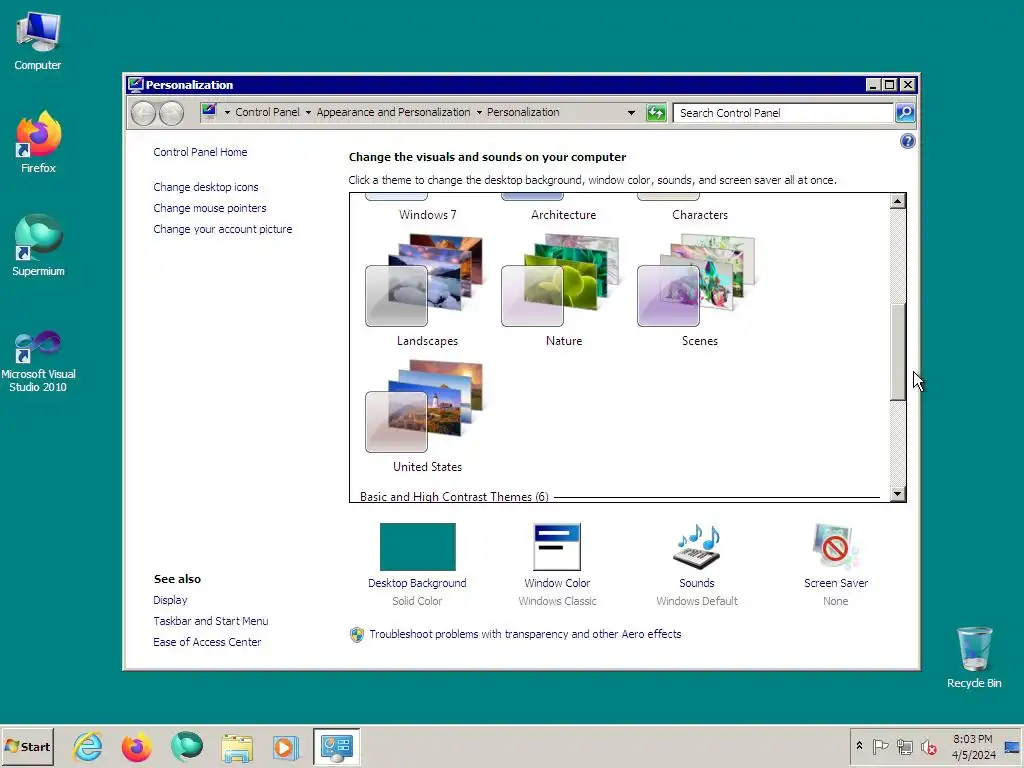Select the United States theme
Screen dimensions: 1024x768
pos(427,417)
